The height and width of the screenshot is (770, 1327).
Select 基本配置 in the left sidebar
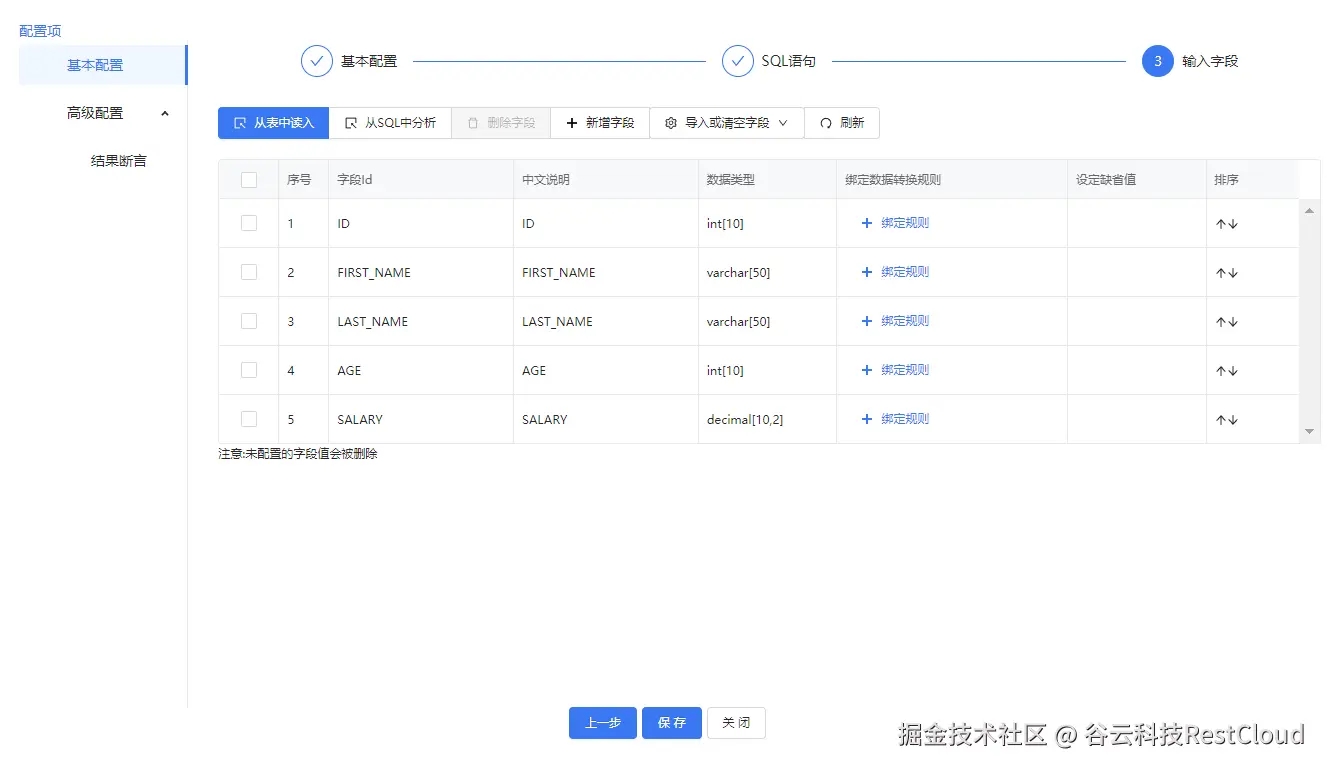102,65
